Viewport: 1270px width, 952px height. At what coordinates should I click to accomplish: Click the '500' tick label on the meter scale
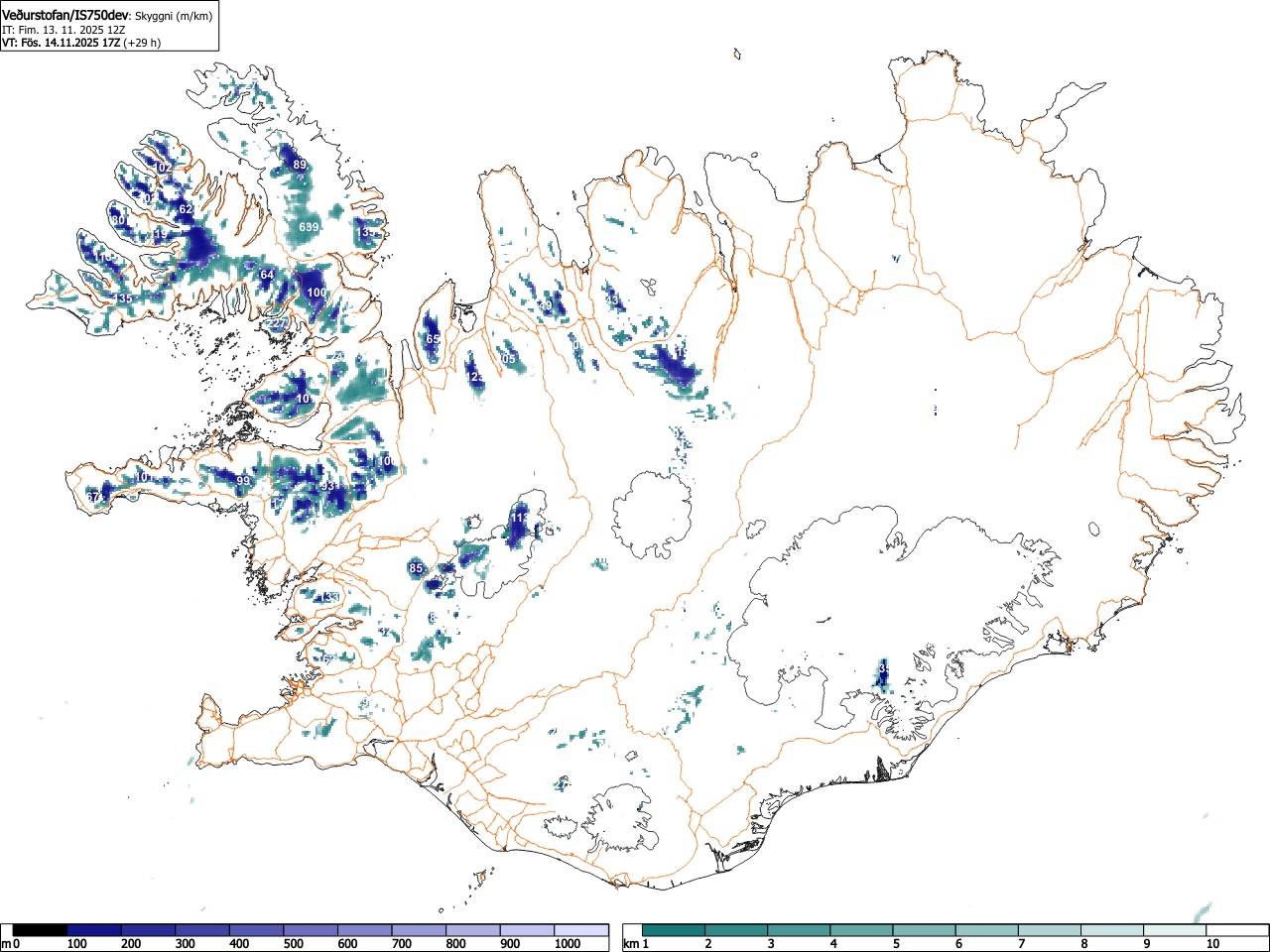coord(293,944)
